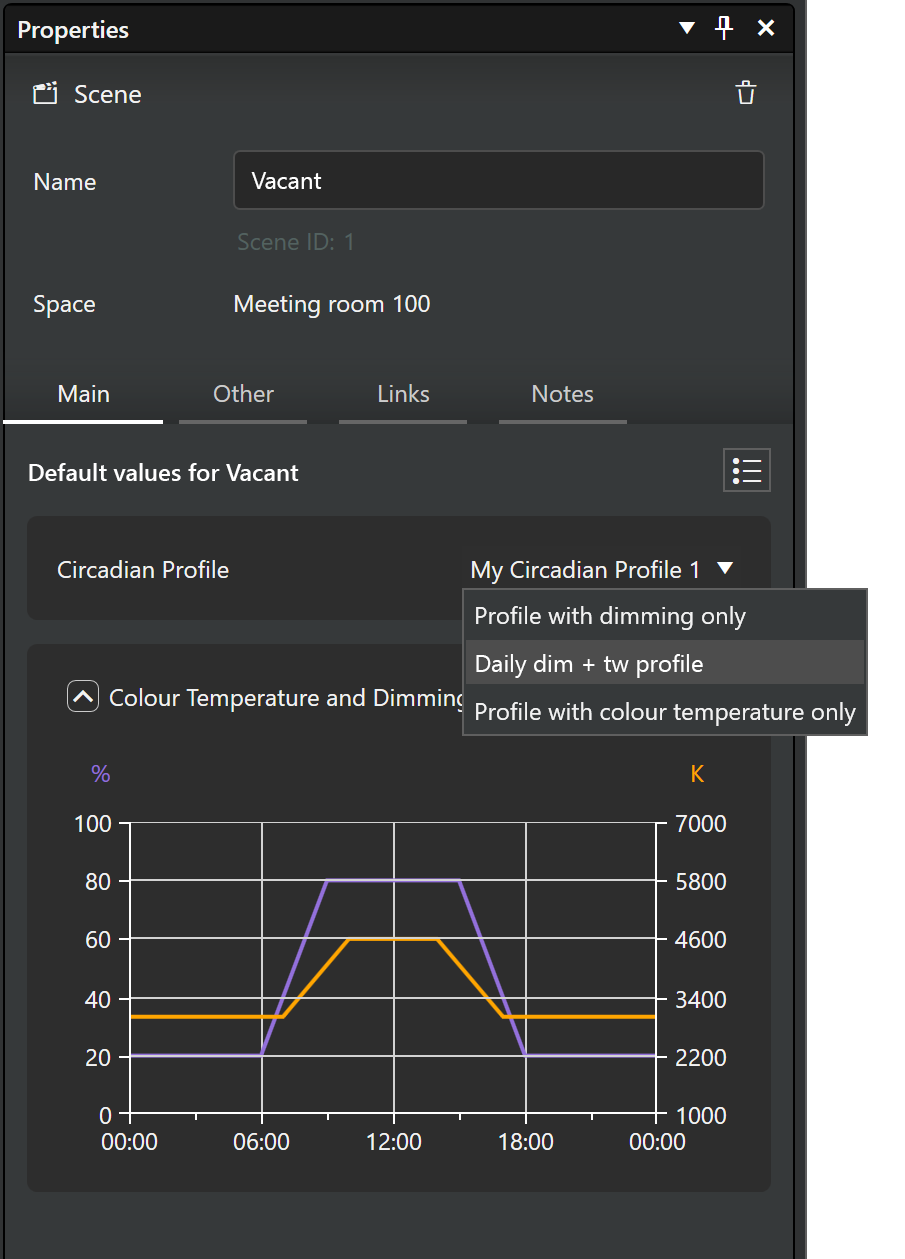Click the 4600 value on Kelvin axis
The height and width of the screenshot is (1259, 905).
tap(702, 940)
